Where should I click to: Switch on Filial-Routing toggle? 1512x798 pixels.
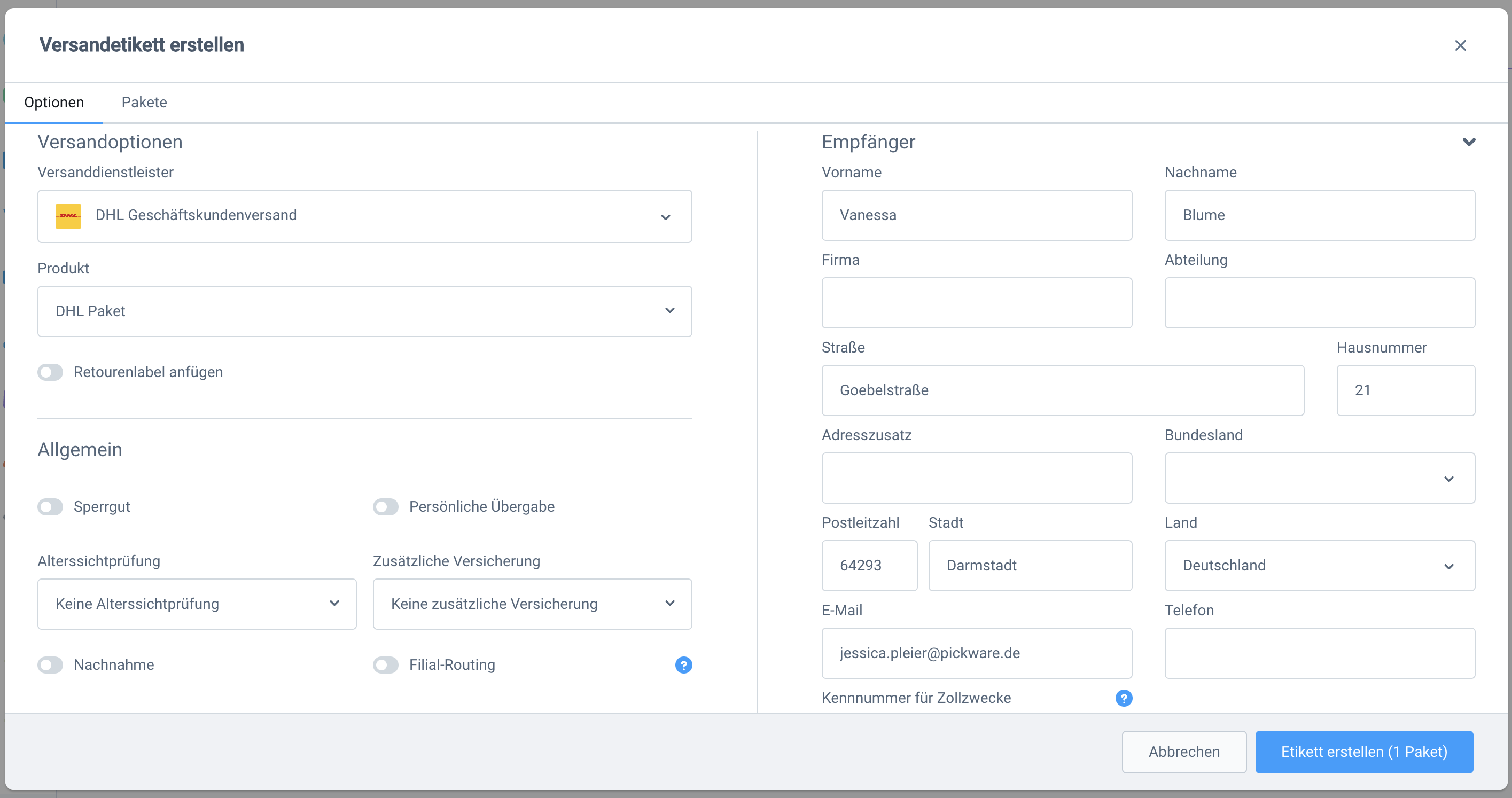click(386, 665)
